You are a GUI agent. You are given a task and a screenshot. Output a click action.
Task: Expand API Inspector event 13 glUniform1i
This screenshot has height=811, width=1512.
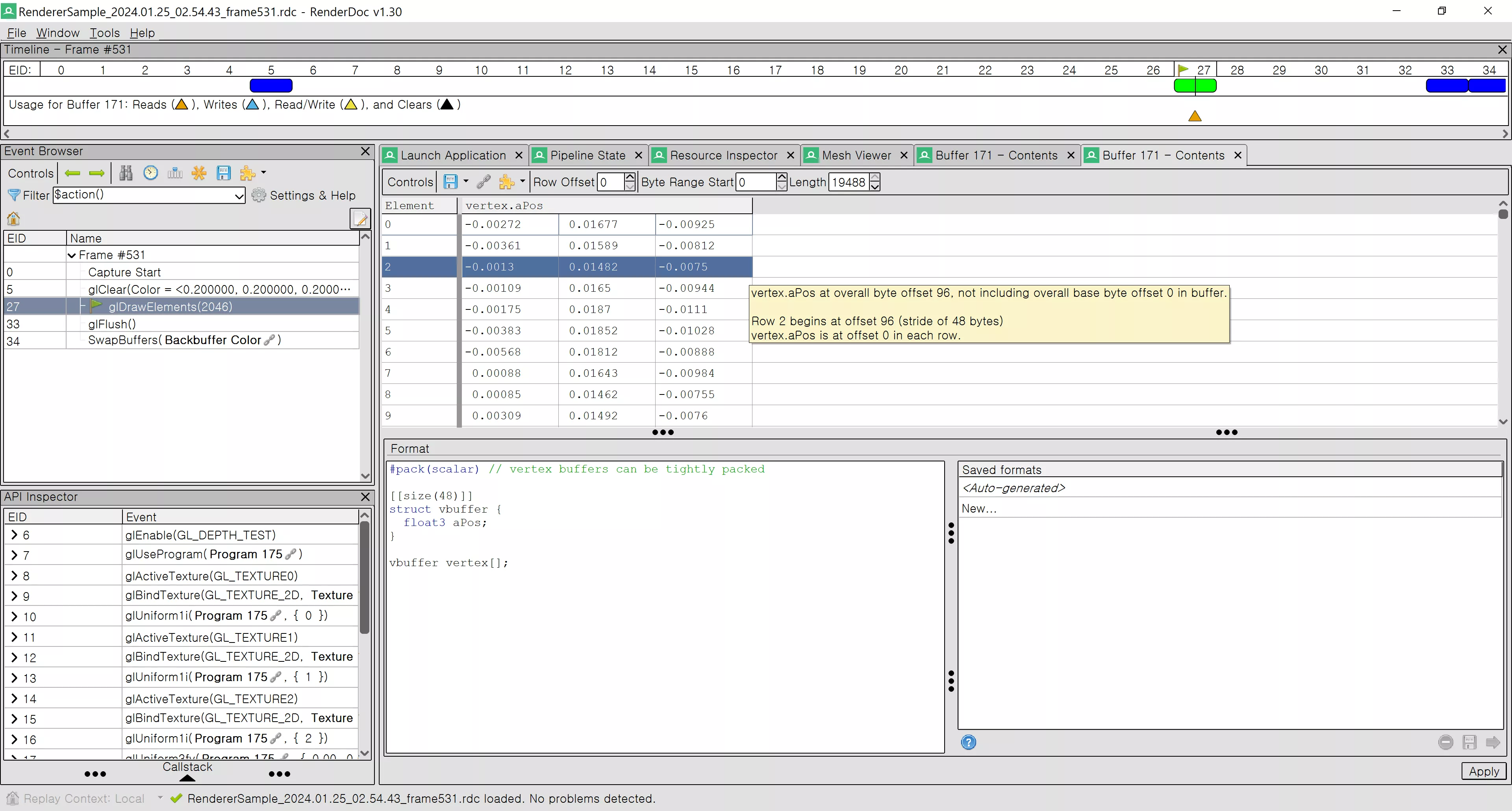tap(14, 678)
